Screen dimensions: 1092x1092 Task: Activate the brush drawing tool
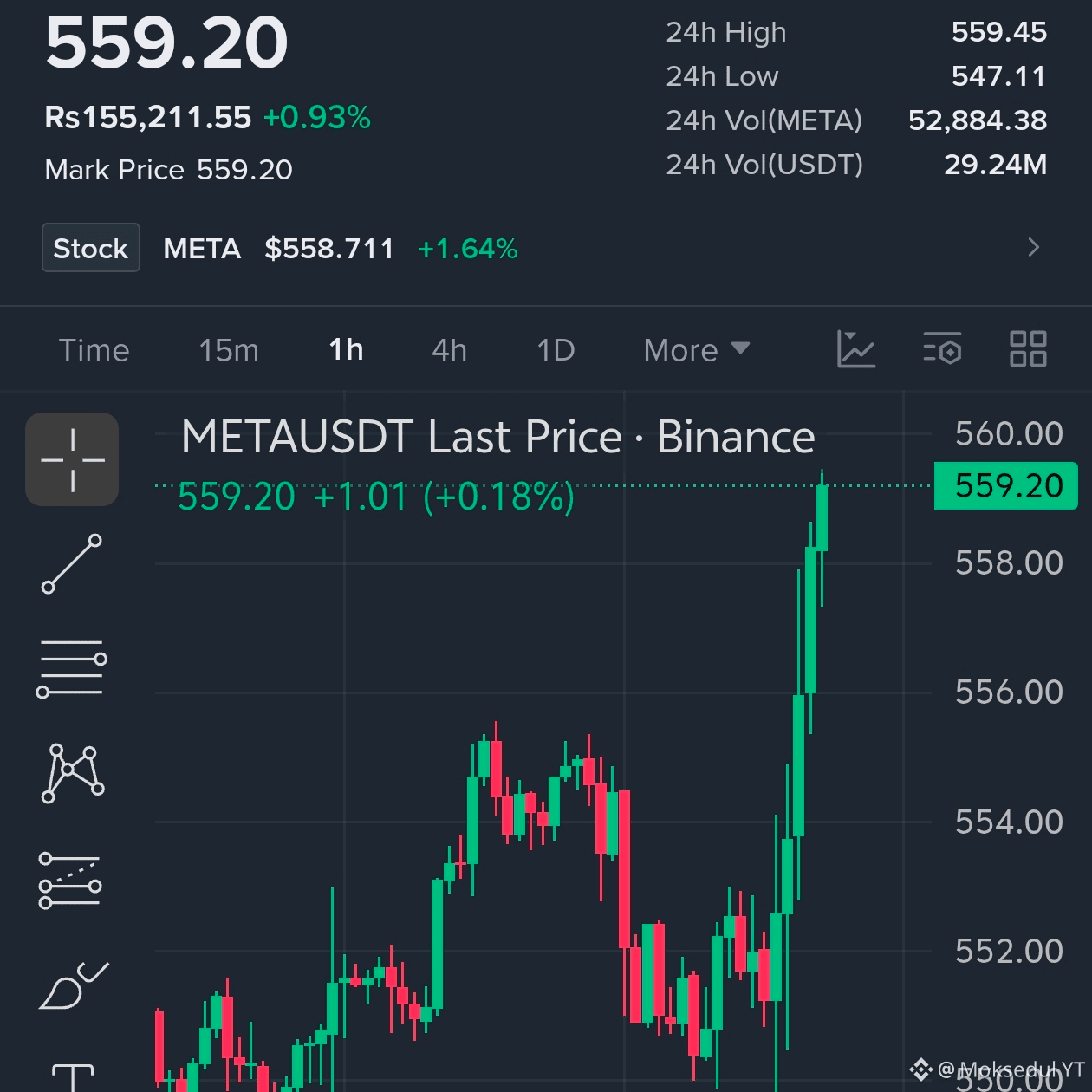(73, 986)
